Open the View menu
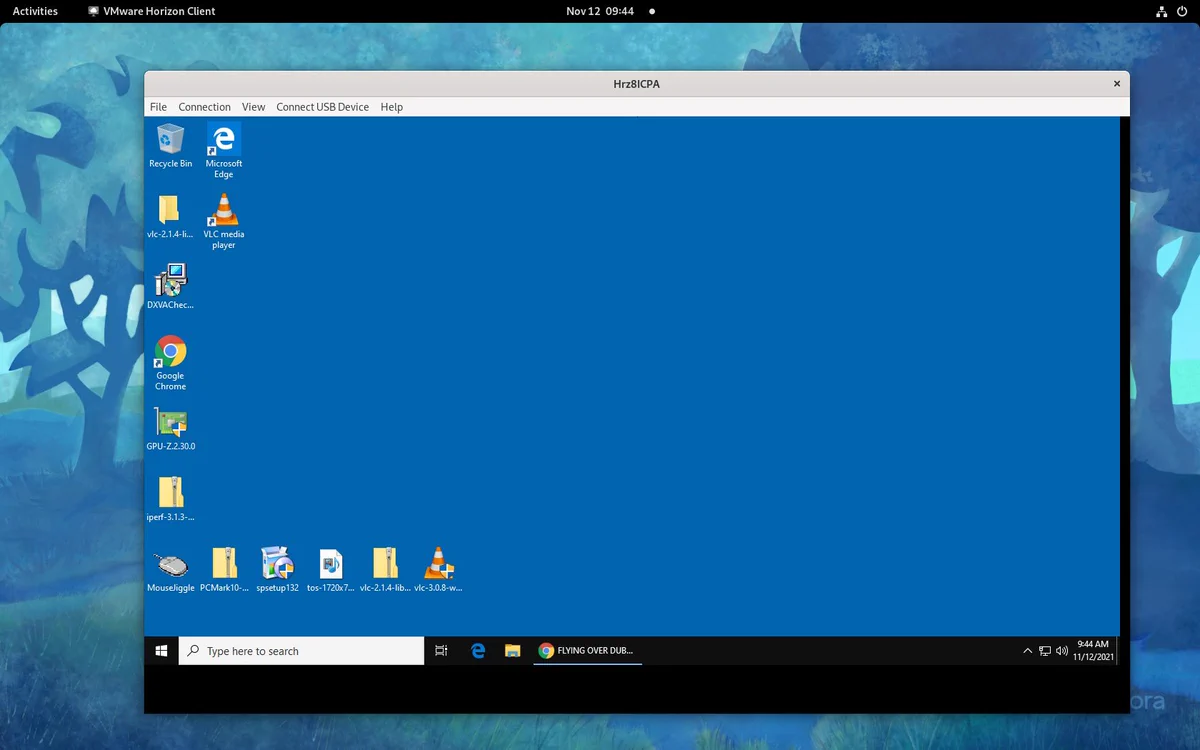Screen dimensions: 1200x750 (x=253, y=107)
